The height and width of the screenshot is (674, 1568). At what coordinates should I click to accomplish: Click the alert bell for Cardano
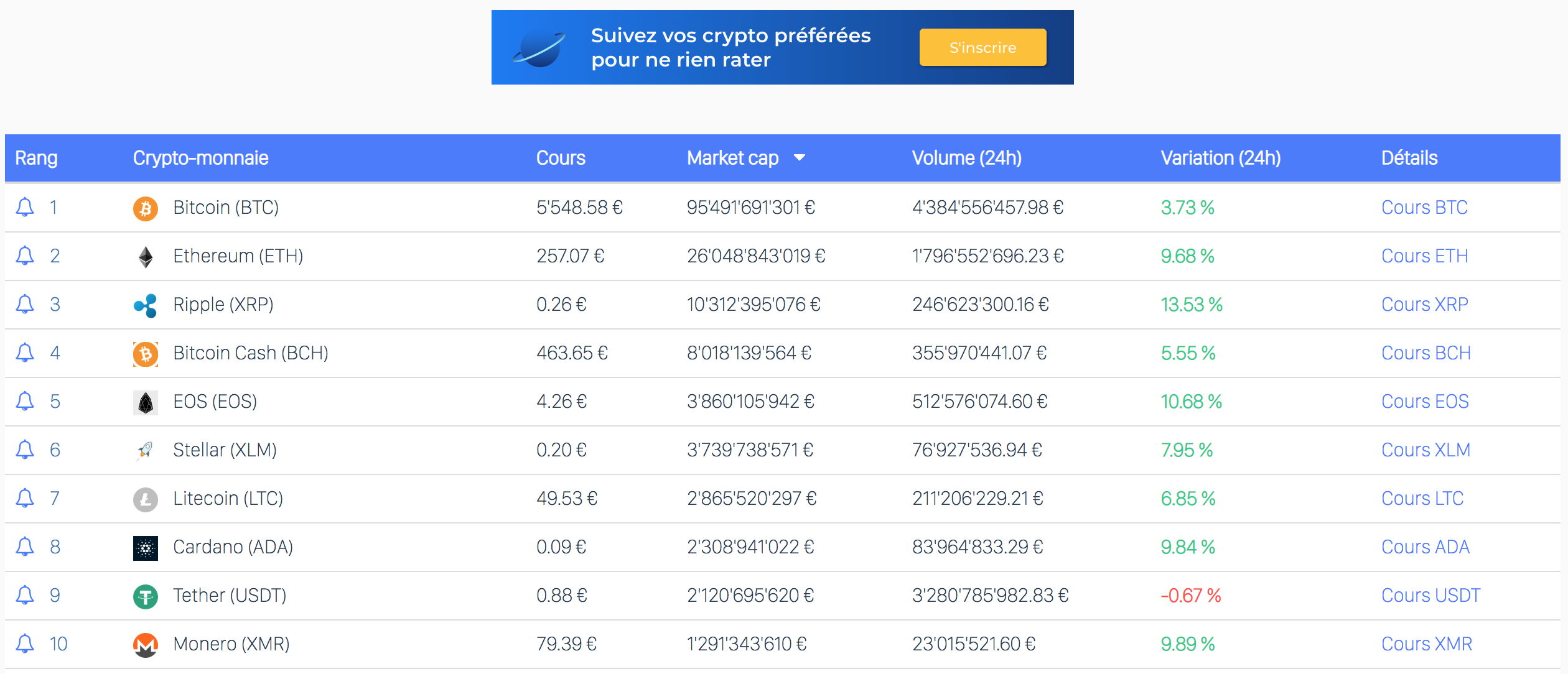pos(25,547)
